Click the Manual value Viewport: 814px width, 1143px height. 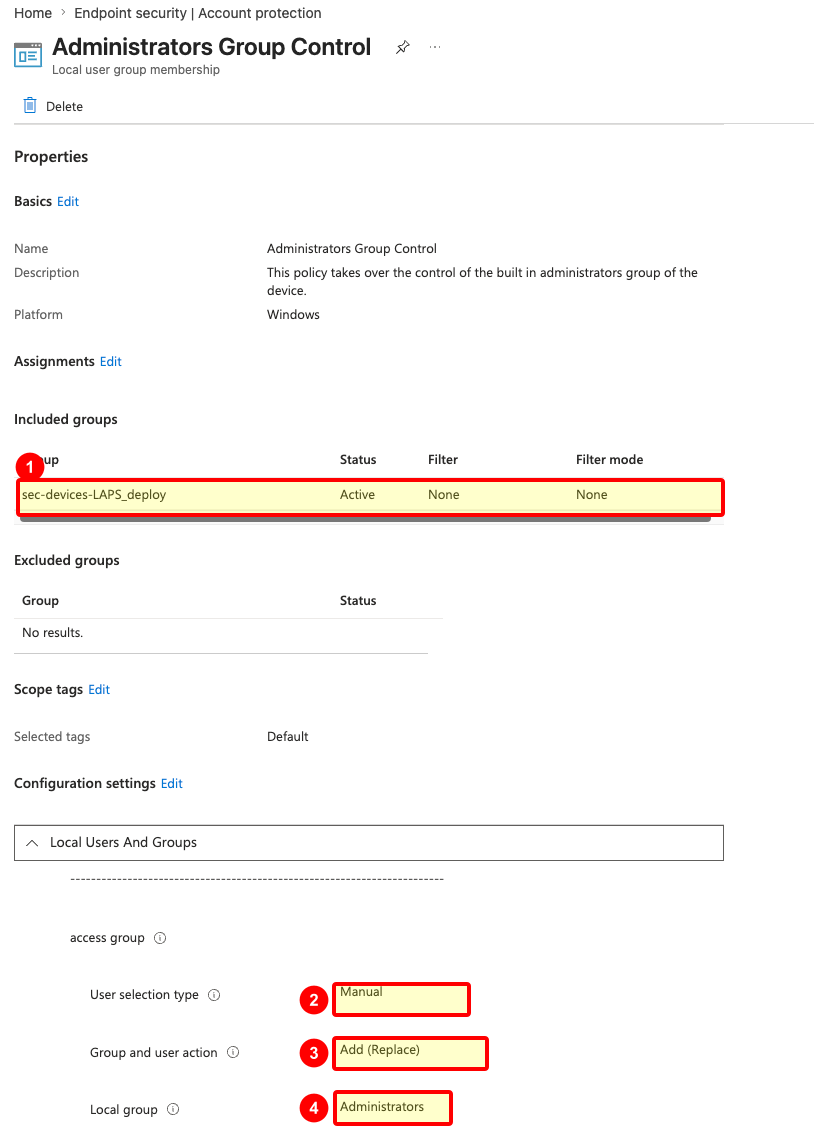click(x=361, y=992)
